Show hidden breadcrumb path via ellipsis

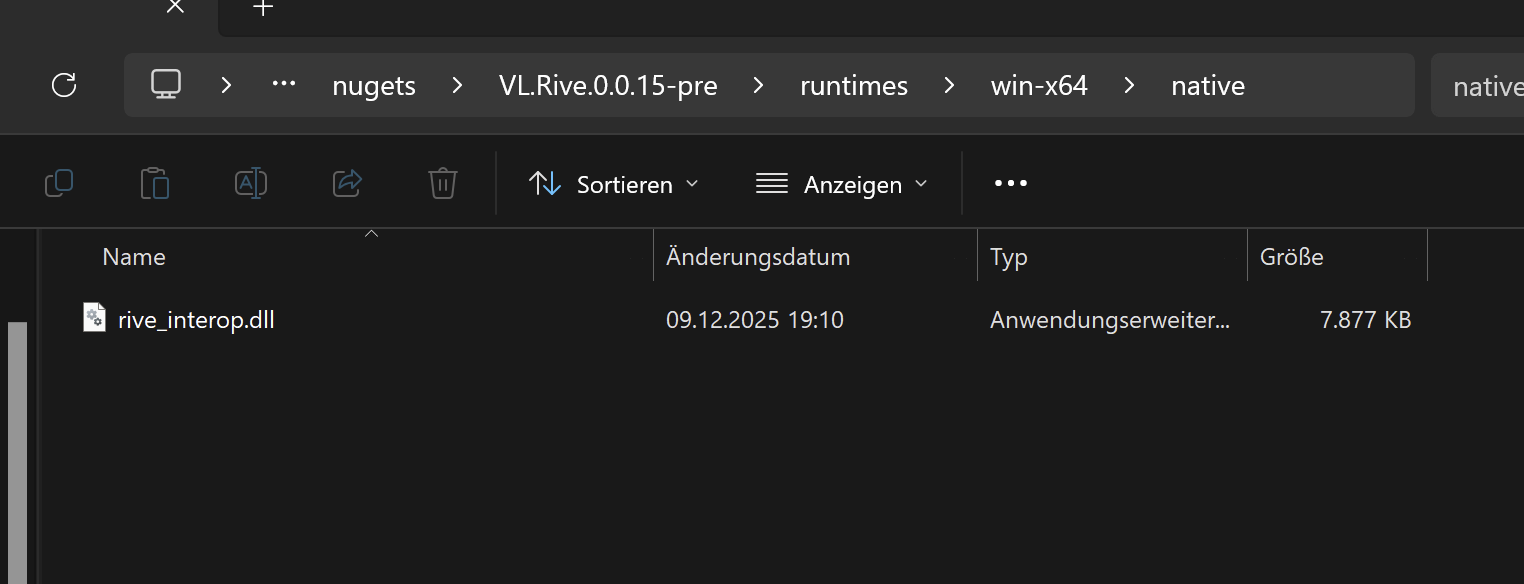(284, 85)
